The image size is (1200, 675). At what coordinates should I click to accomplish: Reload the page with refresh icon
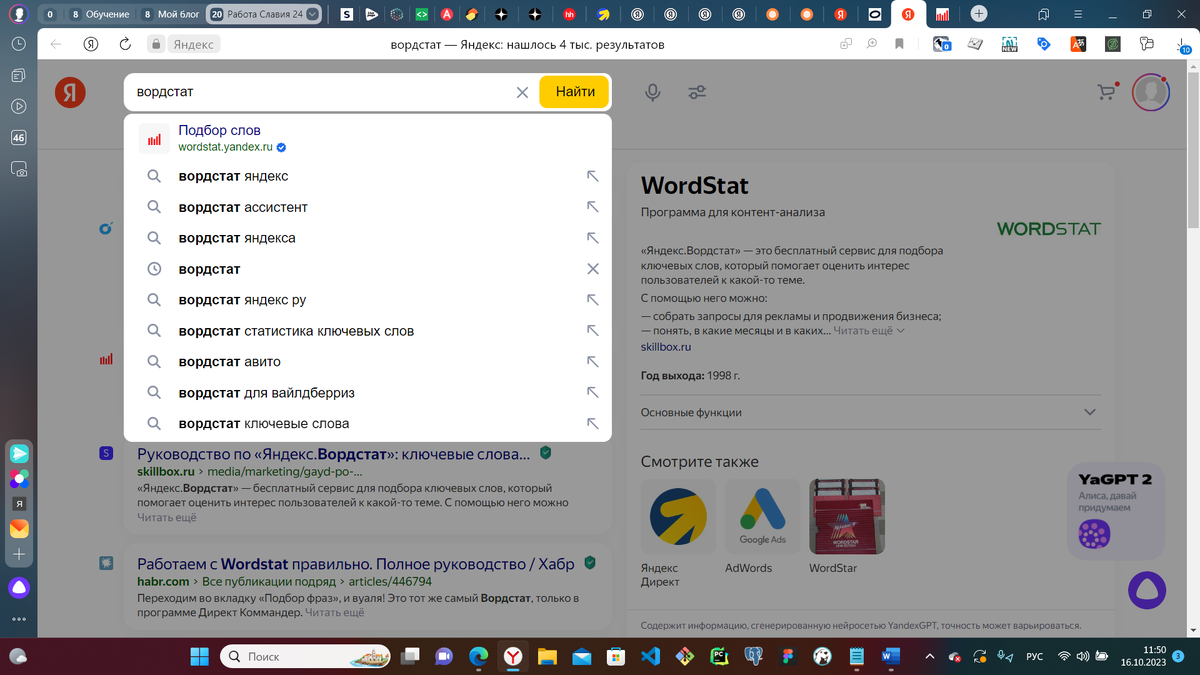(125, 44)
